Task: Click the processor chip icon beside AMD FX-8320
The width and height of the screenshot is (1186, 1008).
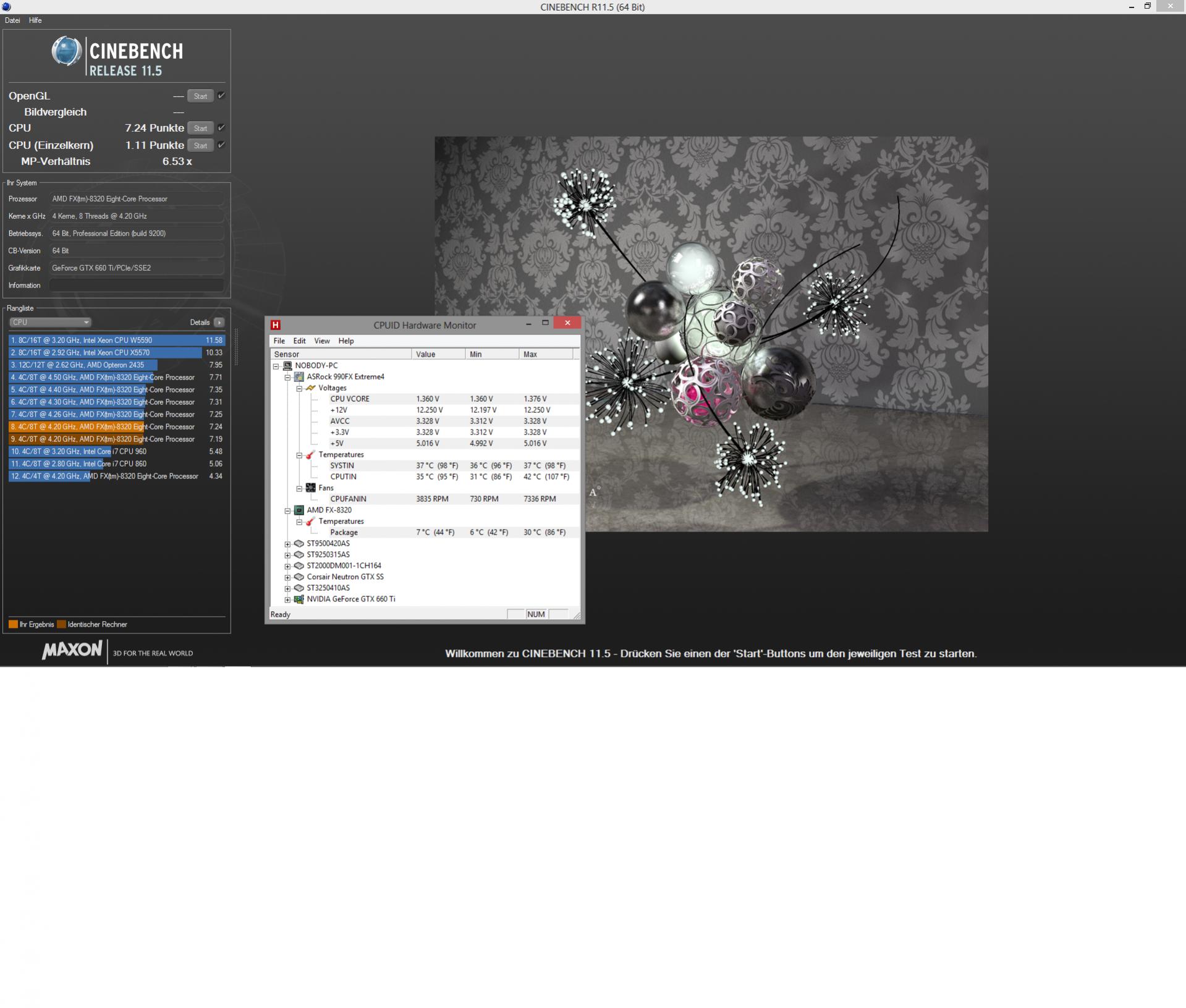Action: [x=299, y=510]
